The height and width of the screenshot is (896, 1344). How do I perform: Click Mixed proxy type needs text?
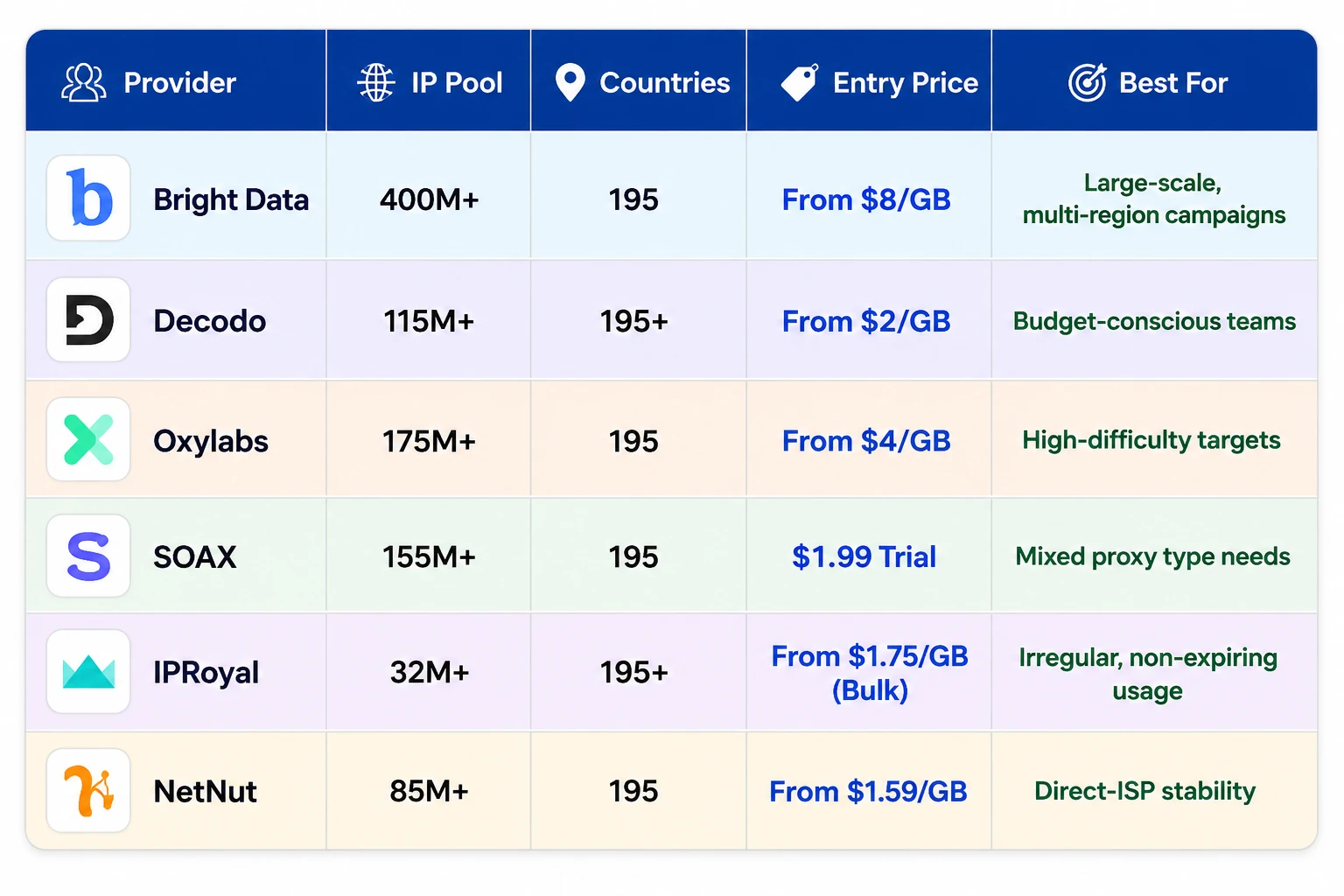[1152, 556]
